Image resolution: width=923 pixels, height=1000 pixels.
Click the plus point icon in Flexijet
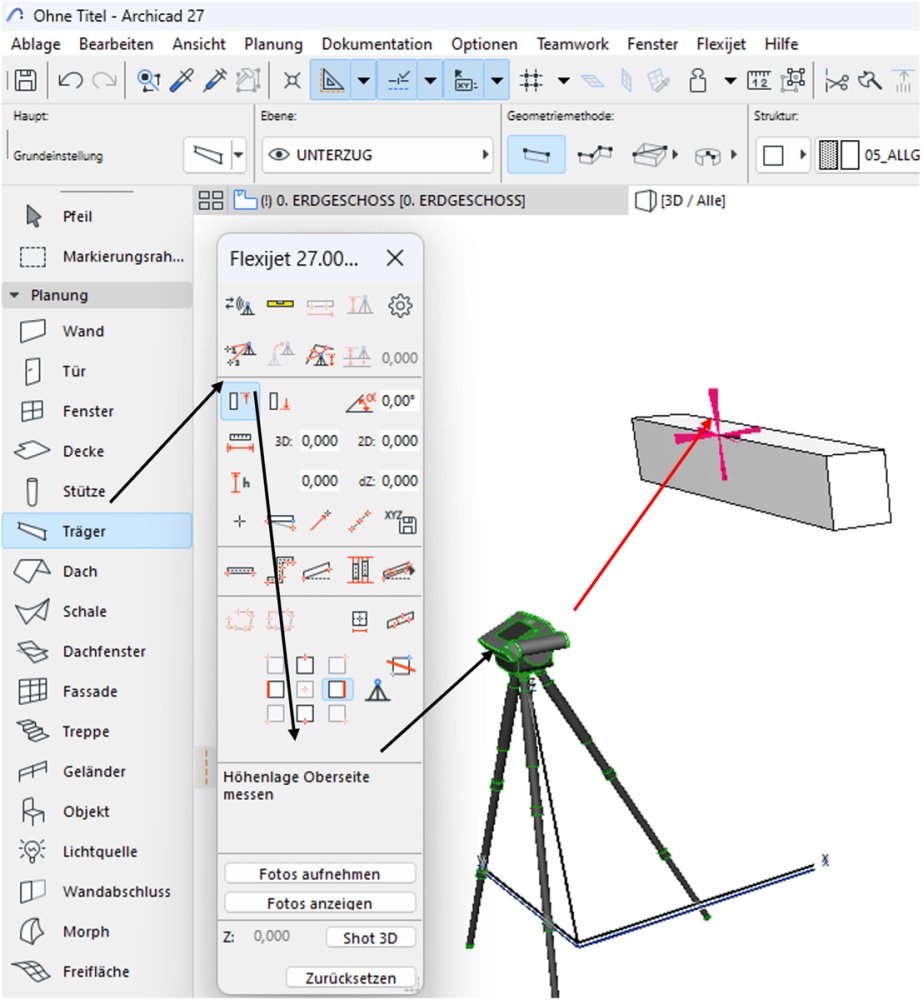click(240, 522)
